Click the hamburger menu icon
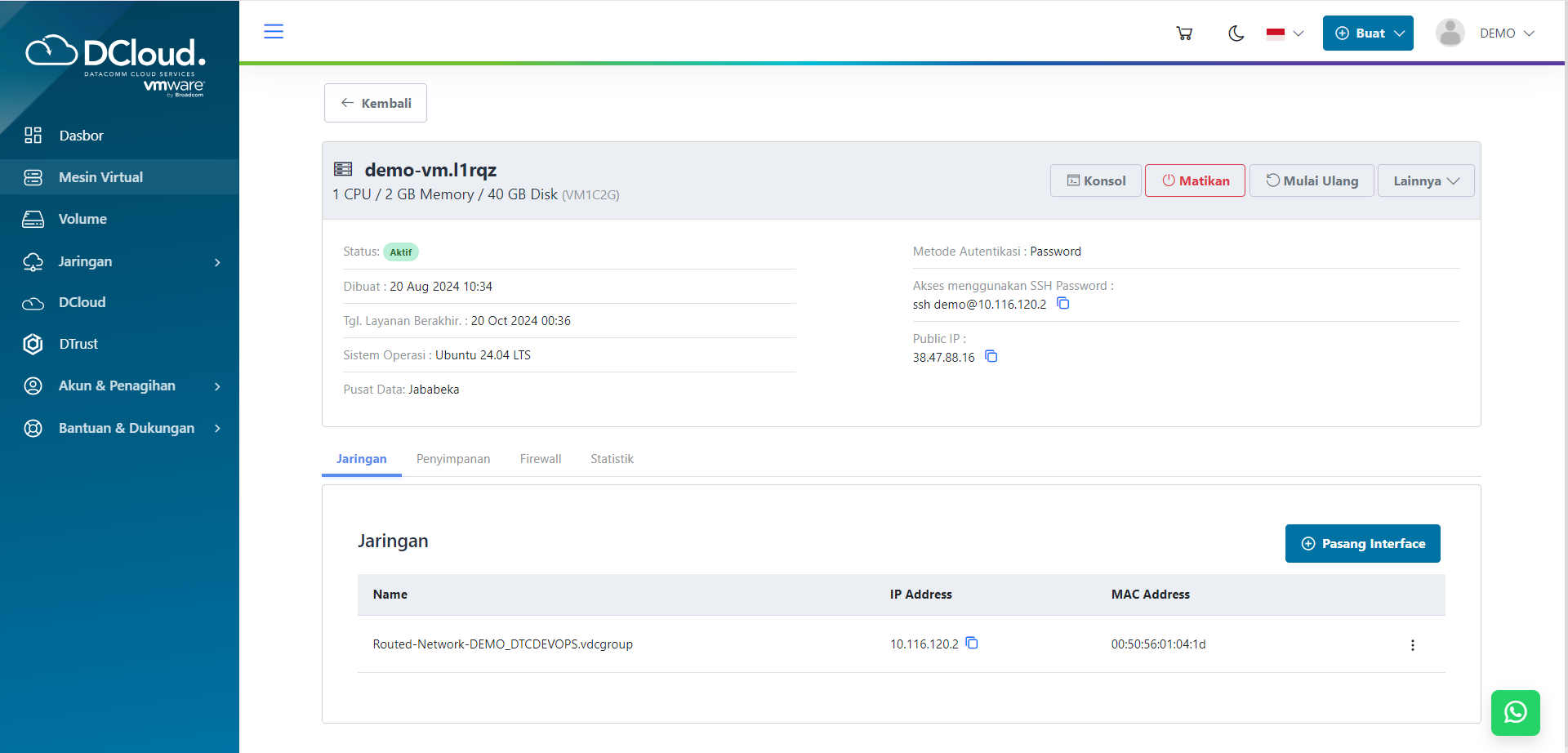This screenshot has width=1568, height=753. [x=274, y=32]
